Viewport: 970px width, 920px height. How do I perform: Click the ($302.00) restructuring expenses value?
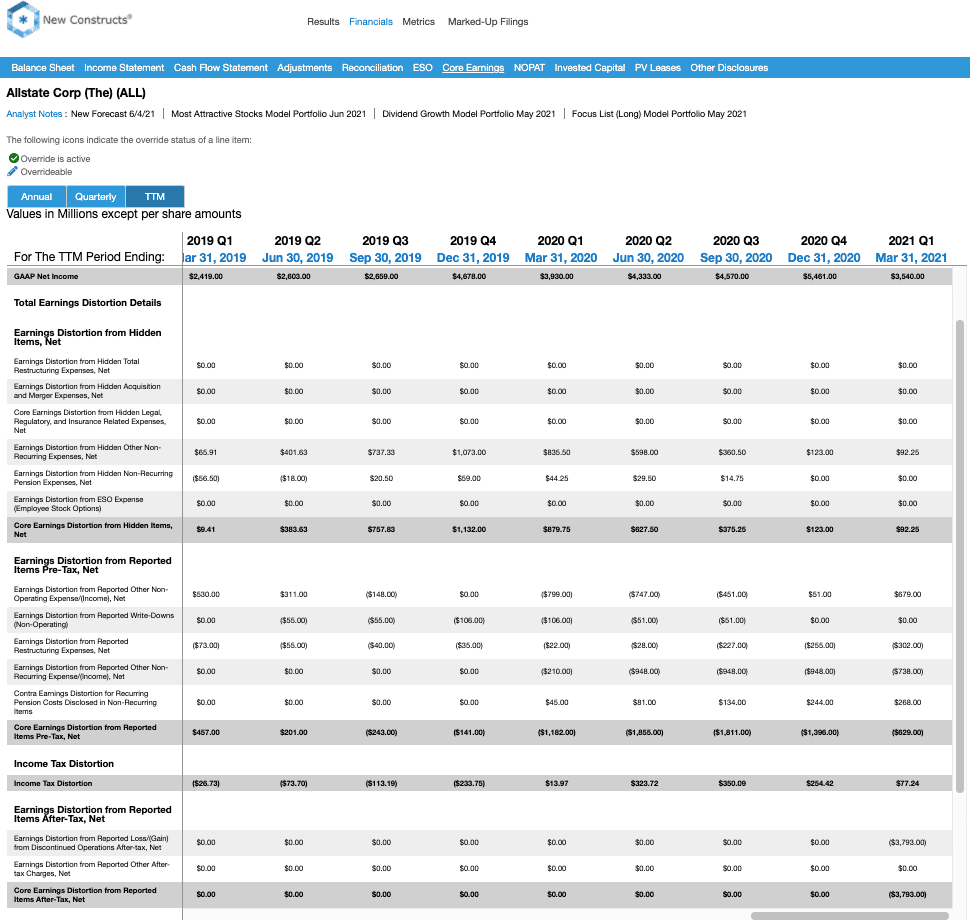point(908,646)
